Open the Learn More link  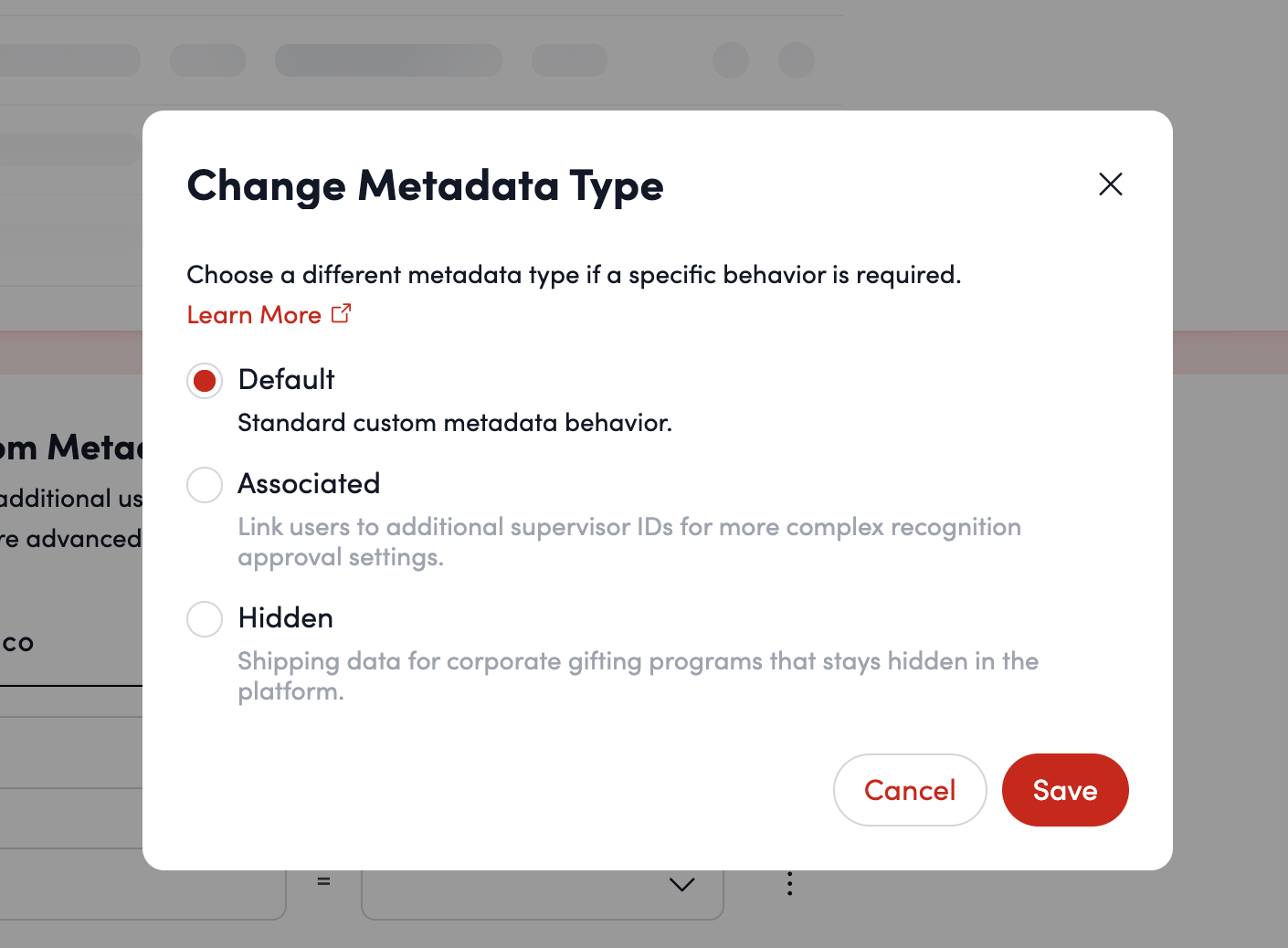(x=254, y=315)
